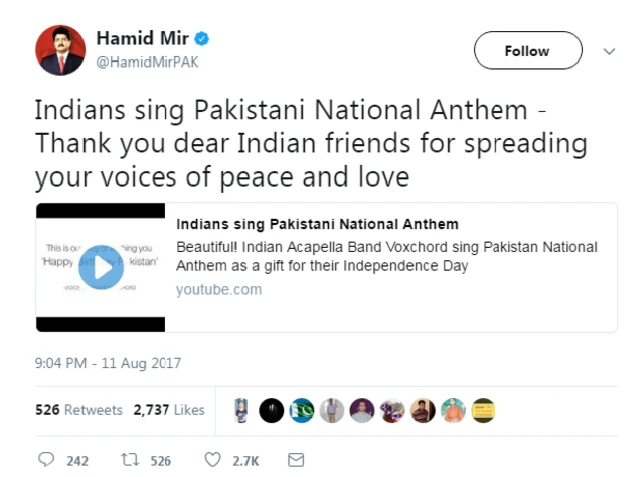View the 2,737 Likes list
Viewport: 640px width, 477px height.
169,410
